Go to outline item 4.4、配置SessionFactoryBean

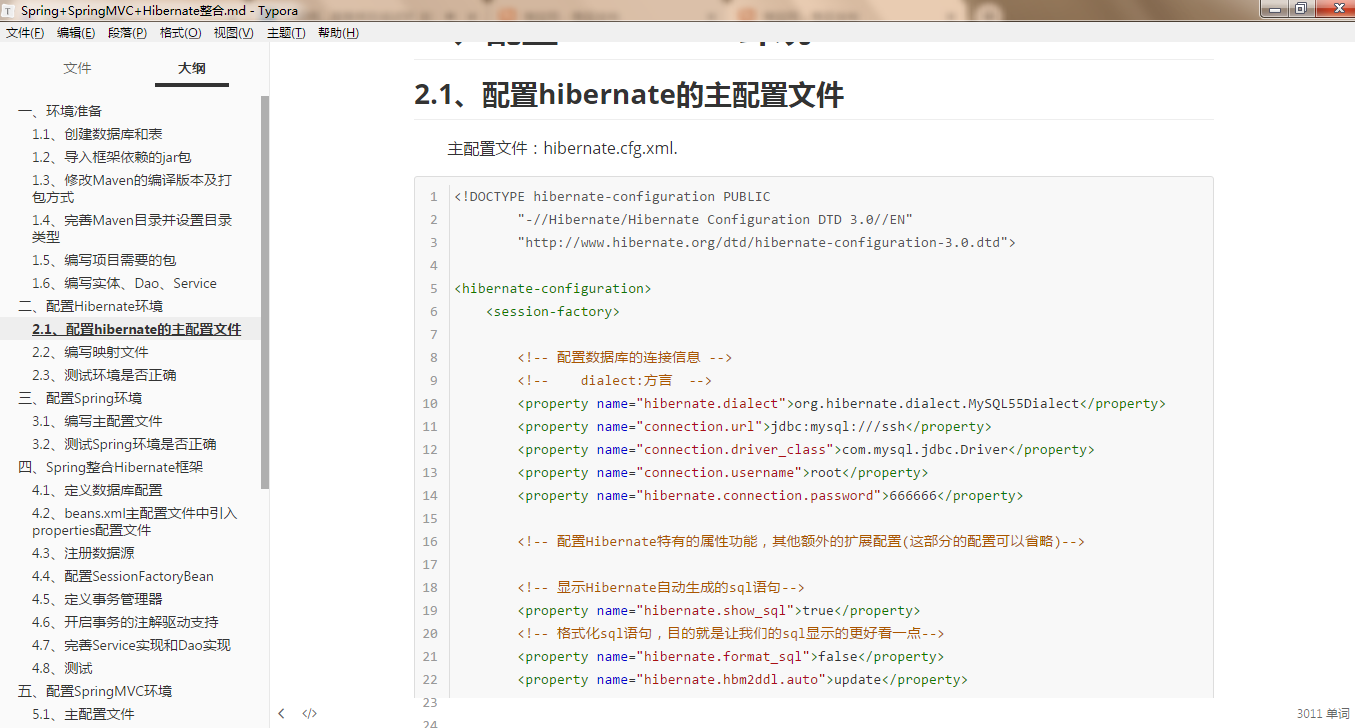point(123,576)
